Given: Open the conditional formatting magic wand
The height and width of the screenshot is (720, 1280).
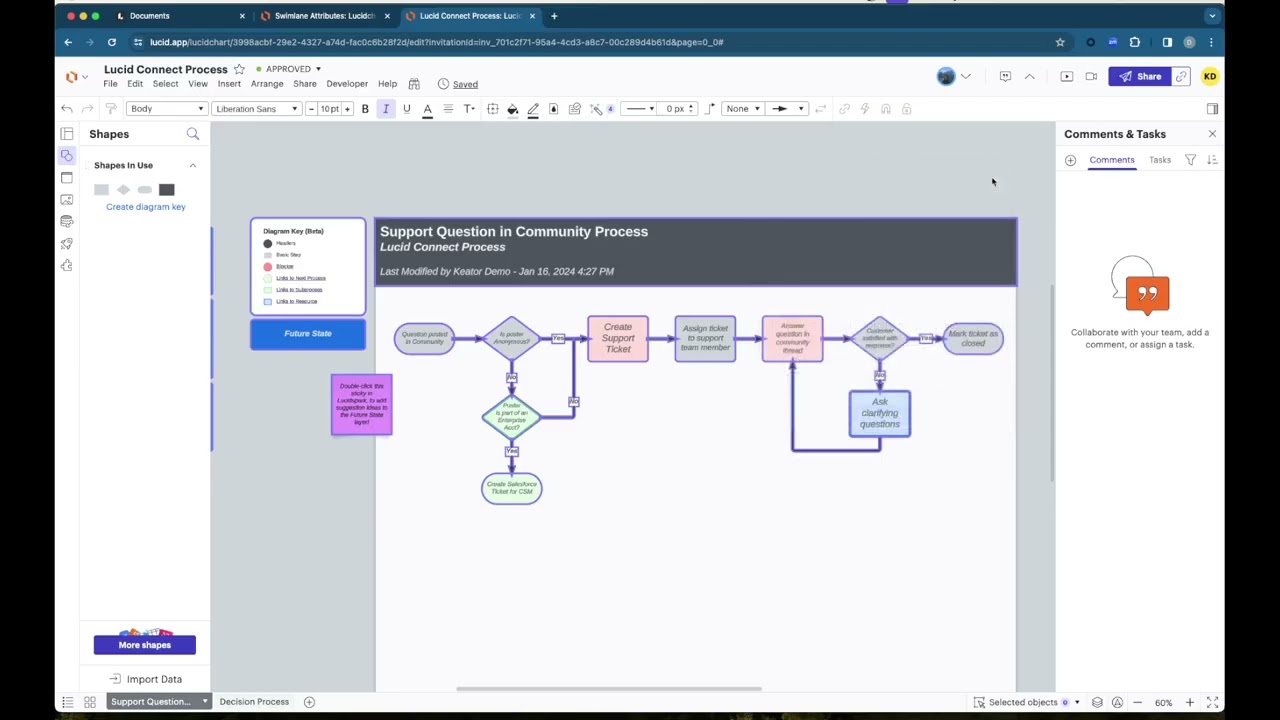Looking at the screenshot, I should [597, 109].
